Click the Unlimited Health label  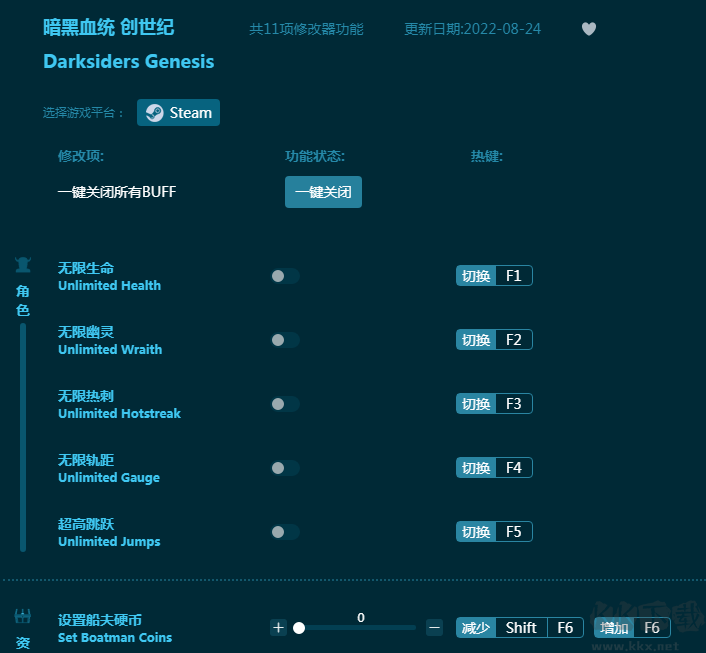point(109,286)
